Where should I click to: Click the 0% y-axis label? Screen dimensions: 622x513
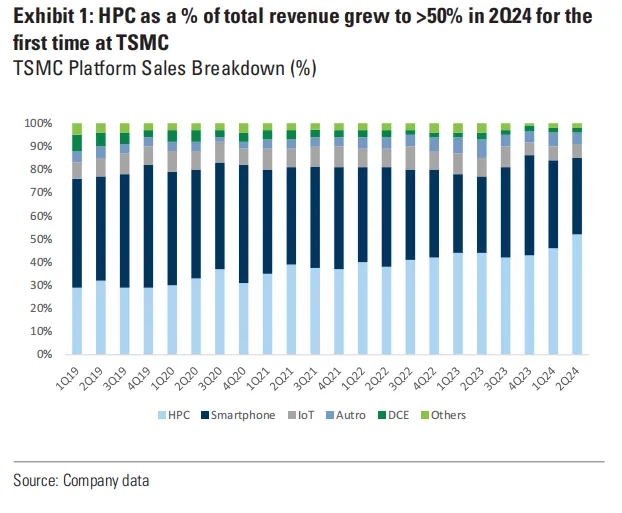[x=44, y=354]
